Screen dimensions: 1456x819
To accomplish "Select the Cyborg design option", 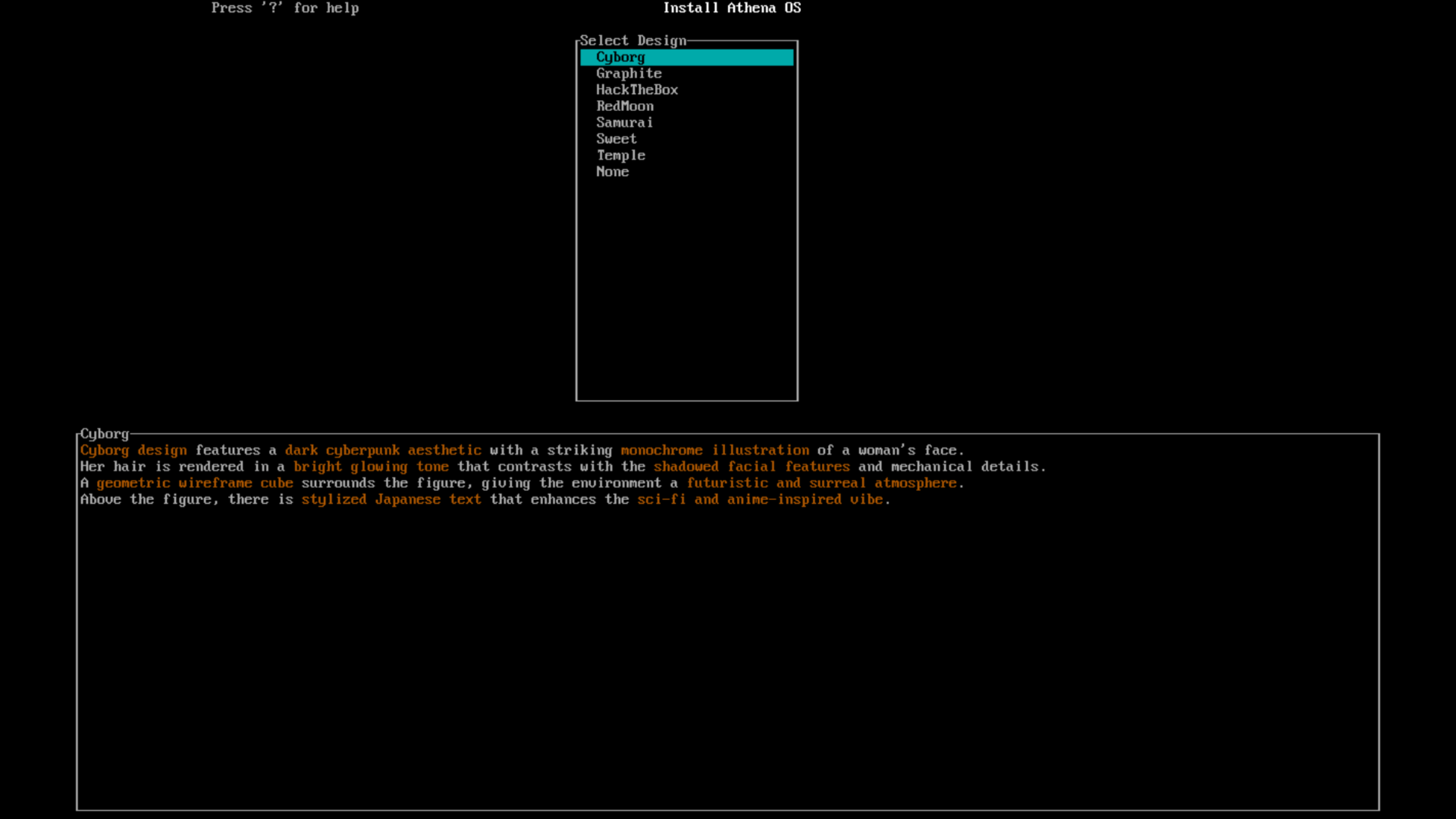I will click(620, 57).
